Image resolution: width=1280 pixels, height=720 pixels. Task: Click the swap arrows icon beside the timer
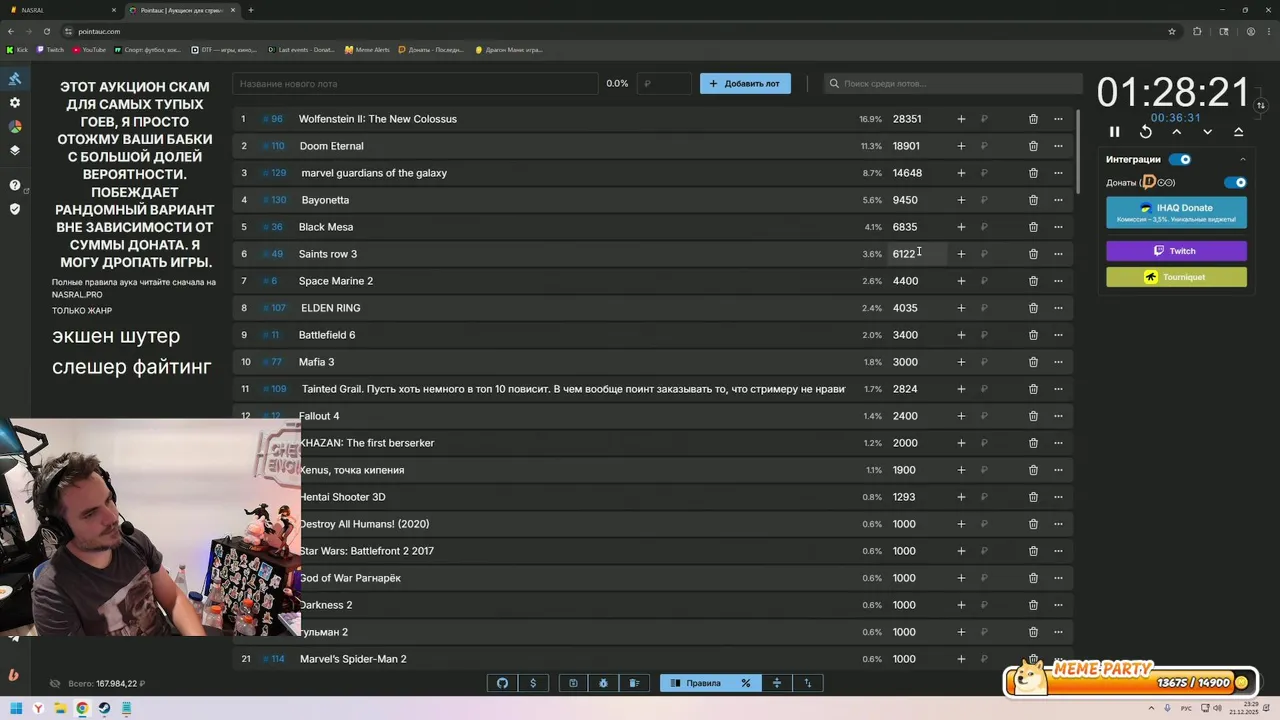click(1261, 105)
